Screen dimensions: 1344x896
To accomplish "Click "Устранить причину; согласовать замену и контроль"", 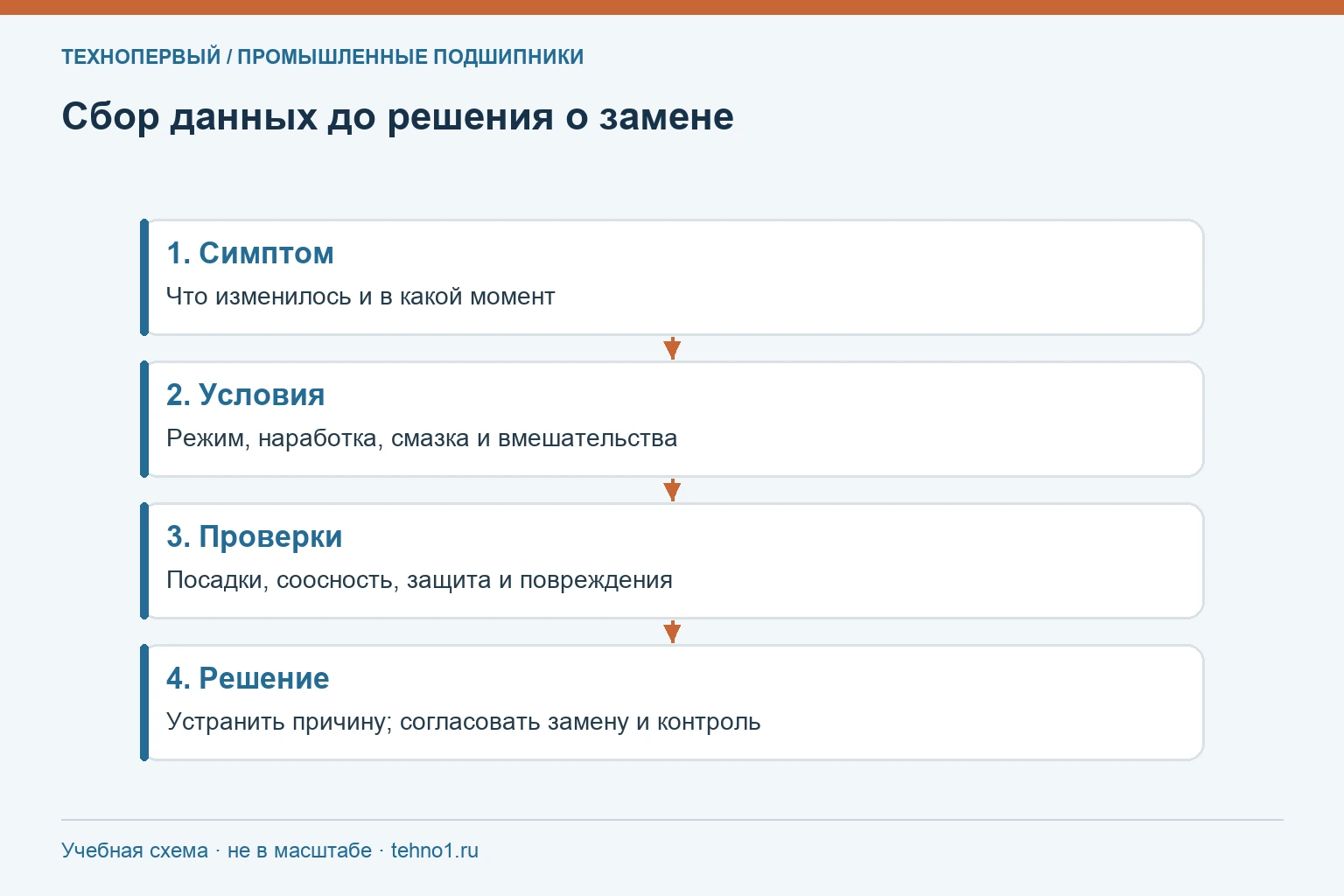I will (464, 723).
